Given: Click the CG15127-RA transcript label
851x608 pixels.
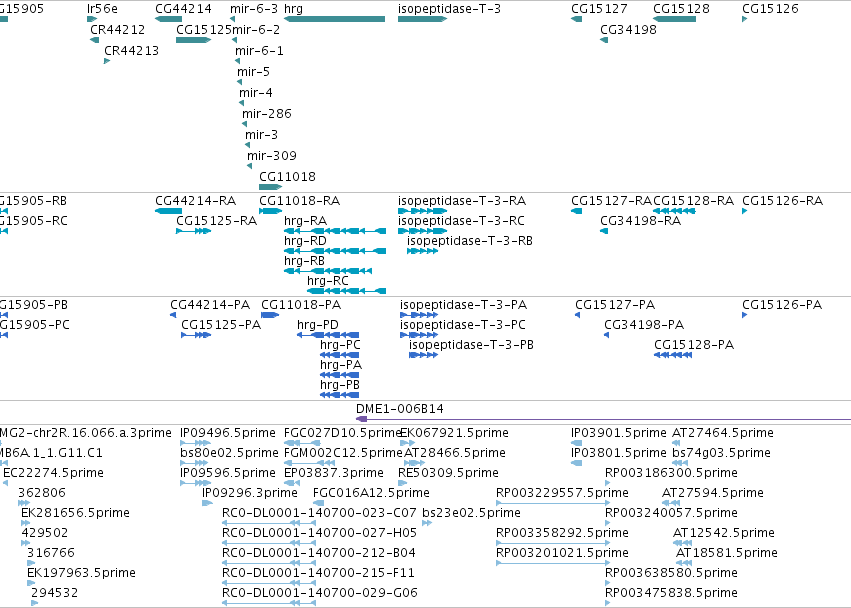Looking at the screenshot, I should point(611,200).
